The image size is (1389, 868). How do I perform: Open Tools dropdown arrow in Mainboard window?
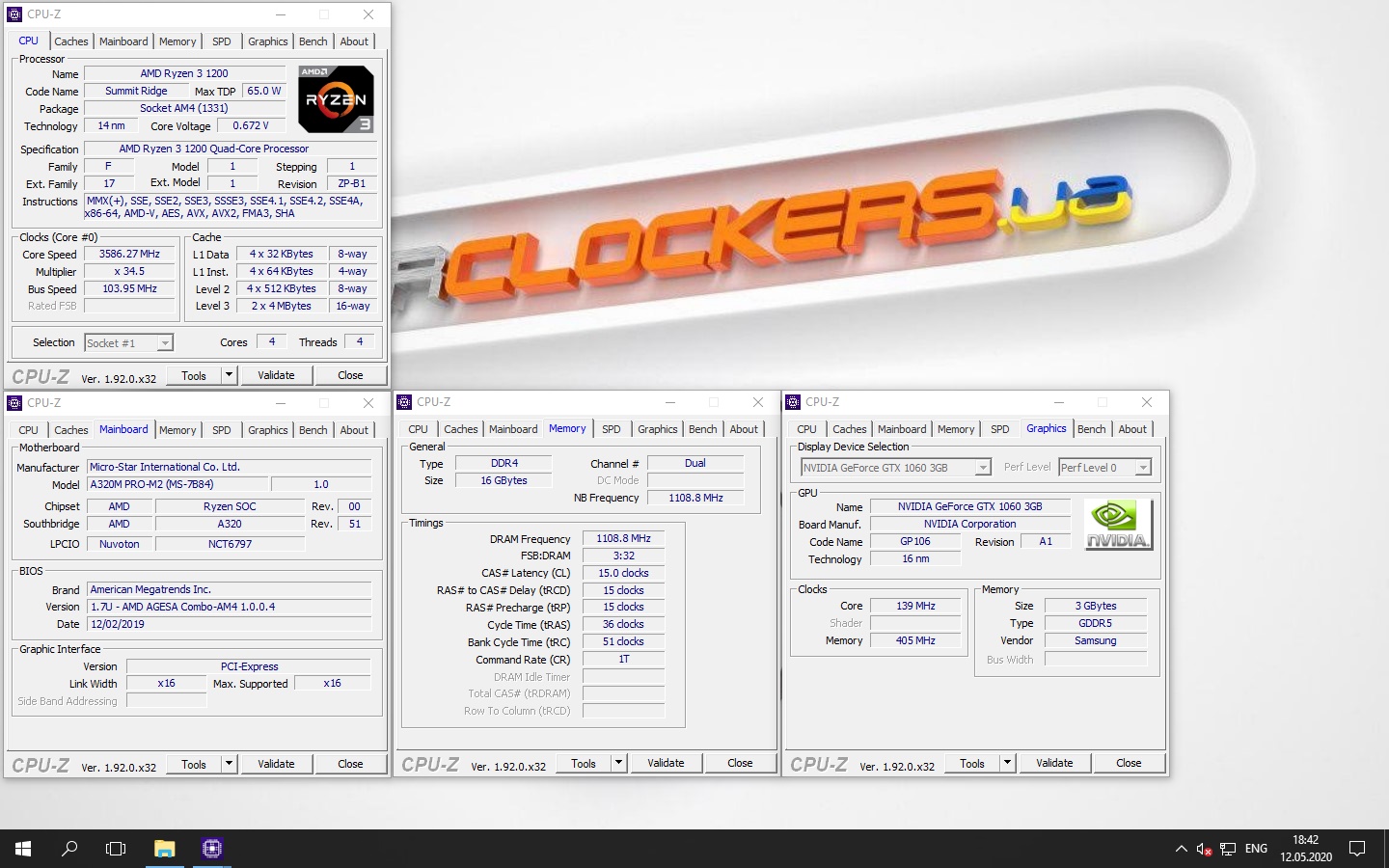229,764
